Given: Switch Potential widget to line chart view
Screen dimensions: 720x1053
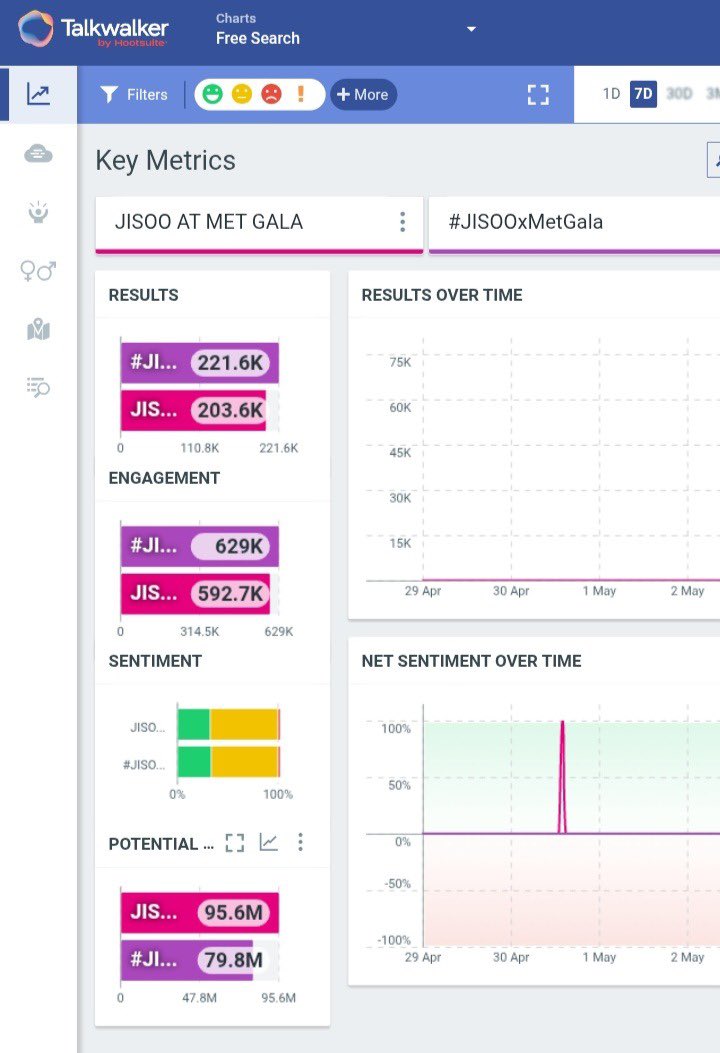Looking at the screenshot, I should tap(269, 842).
